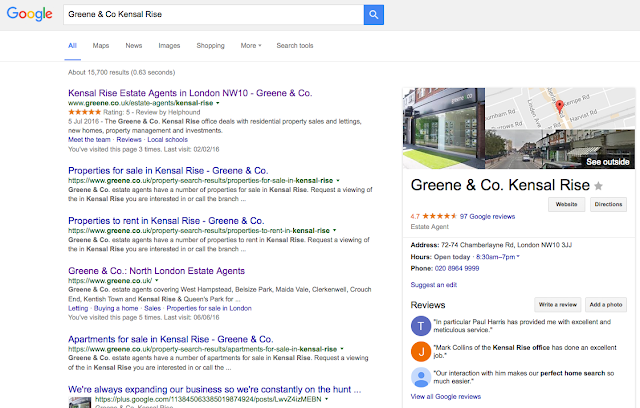Viewport: 640px width, 408px height.
Task: Open Kensal Rise Estate Agents in London NW10 result
Action: pyautogui.click(x=190, y=93)
